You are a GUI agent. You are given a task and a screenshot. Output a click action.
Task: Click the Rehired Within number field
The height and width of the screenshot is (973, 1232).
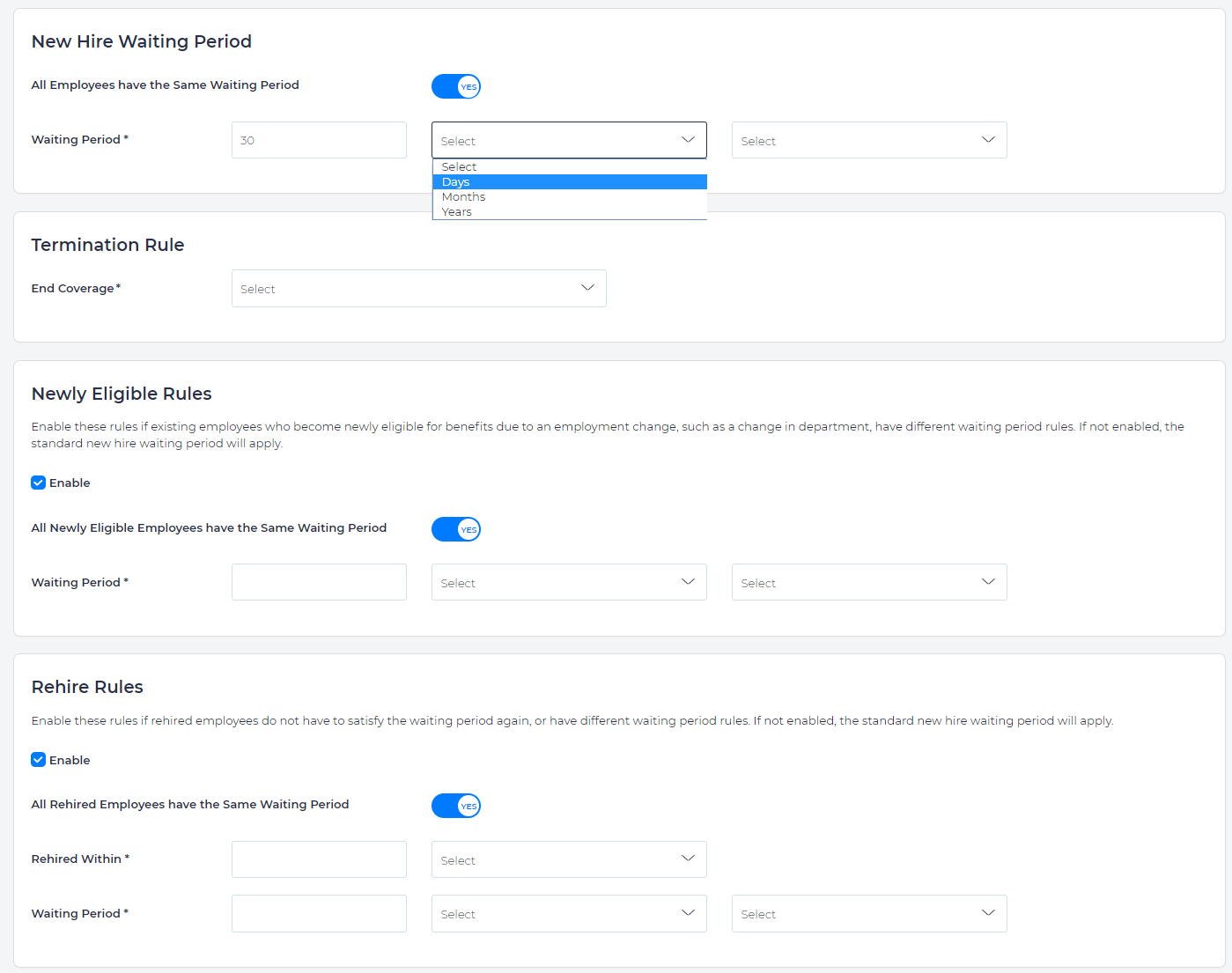(319, 859)
